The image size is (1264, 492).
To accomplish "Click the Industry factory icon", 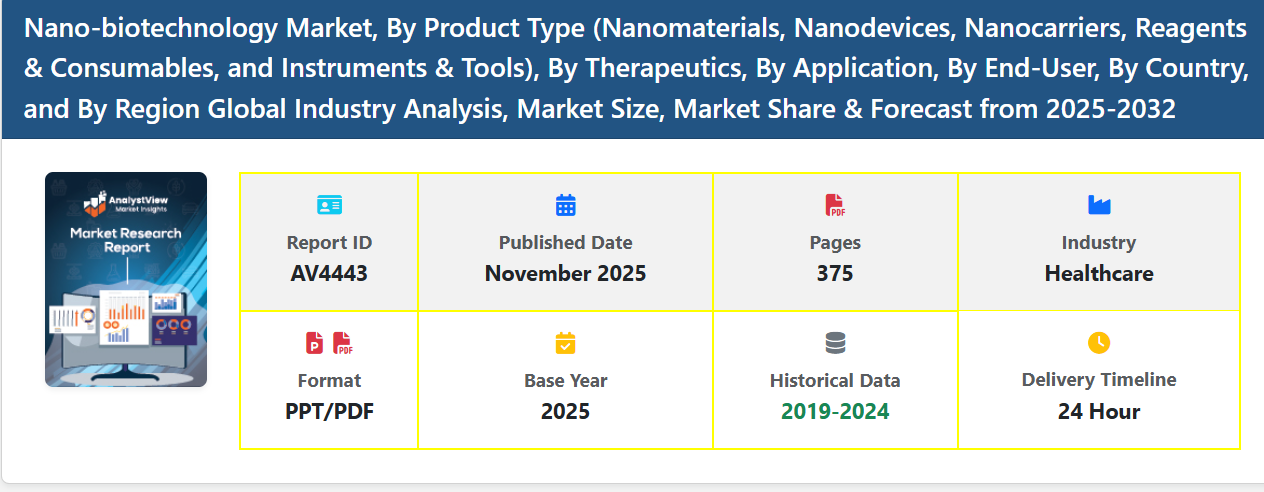I will click(x=1099, y=205).
